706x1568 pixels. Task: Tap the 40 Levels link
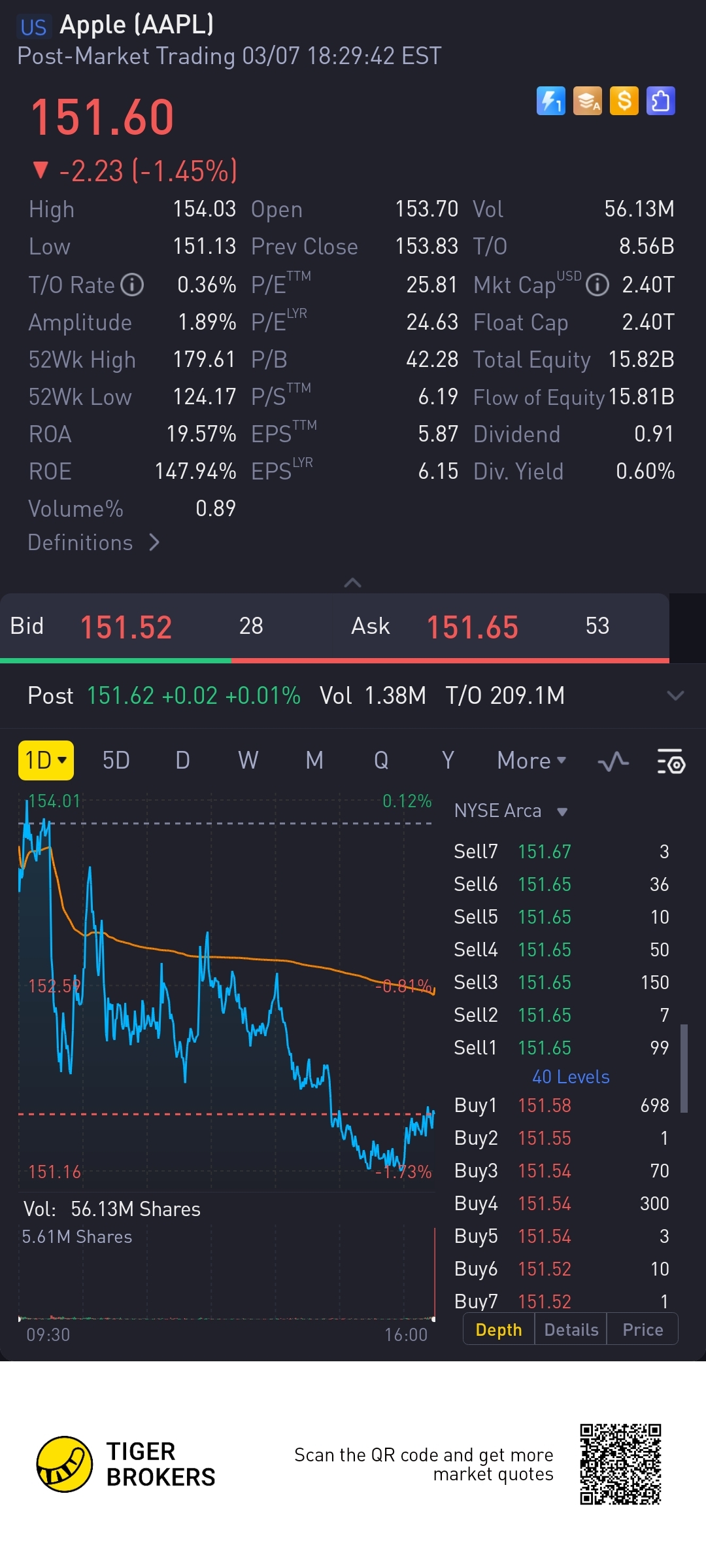pos(571,1077)
